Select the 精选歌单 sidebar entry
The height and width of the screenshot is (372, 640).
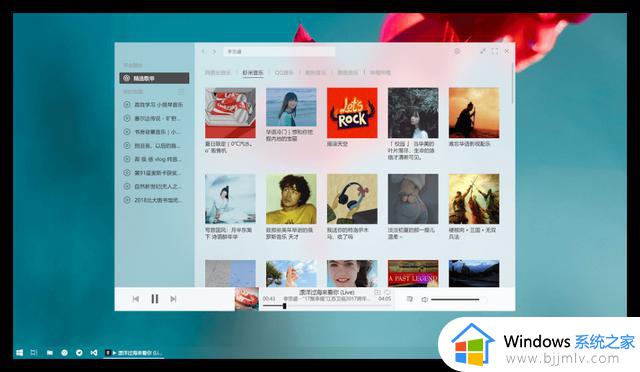[x=154, y=78]
